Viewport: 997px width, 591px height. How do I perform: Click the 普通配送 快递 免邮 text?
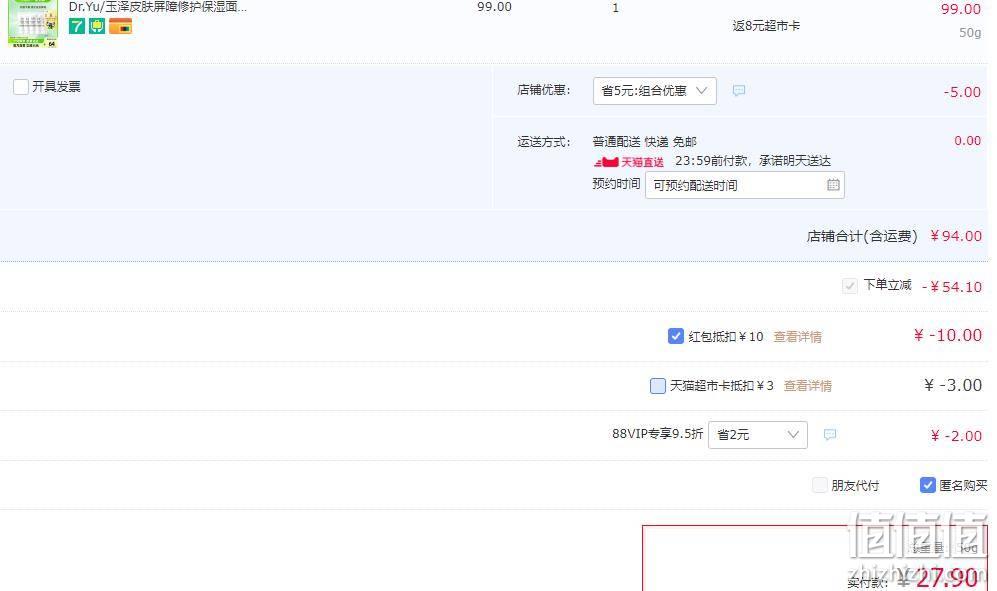pyautogui.click(x=644, y=141)
